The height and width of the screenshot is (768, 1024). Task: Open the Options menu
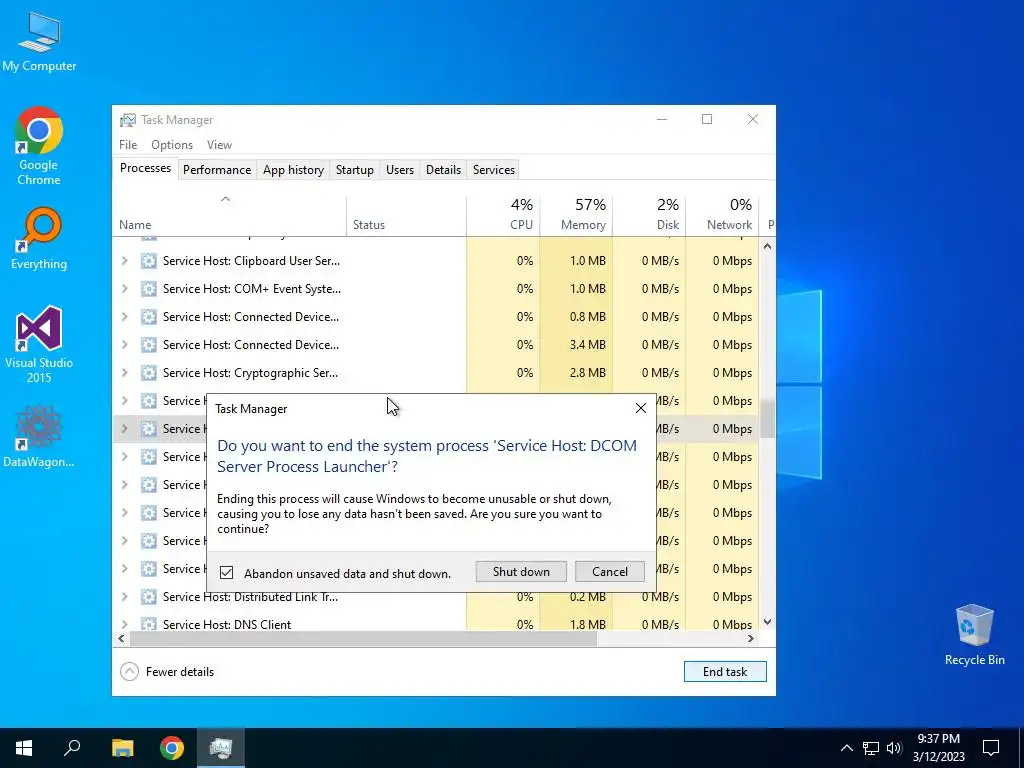tap(172, 145)
